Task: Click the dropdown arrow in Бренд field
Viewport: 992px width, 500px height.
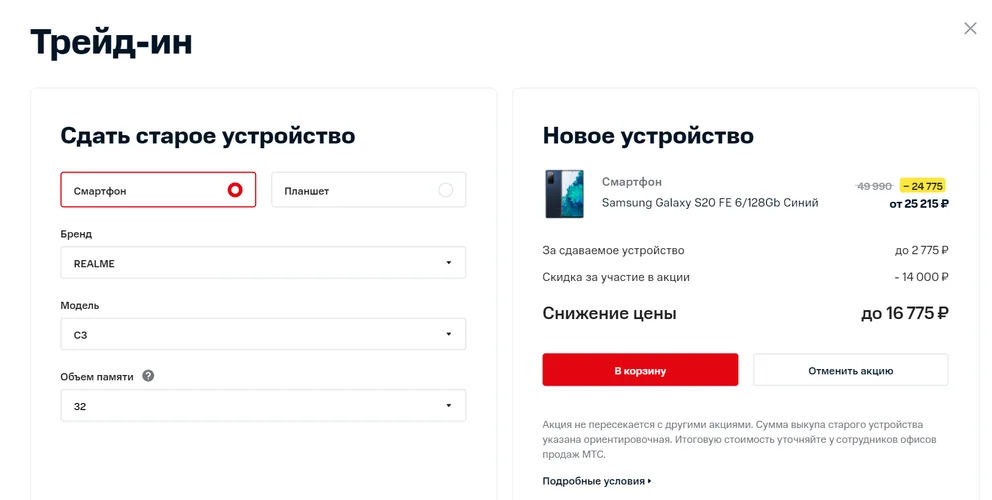Action: click(x=449, y=263)
